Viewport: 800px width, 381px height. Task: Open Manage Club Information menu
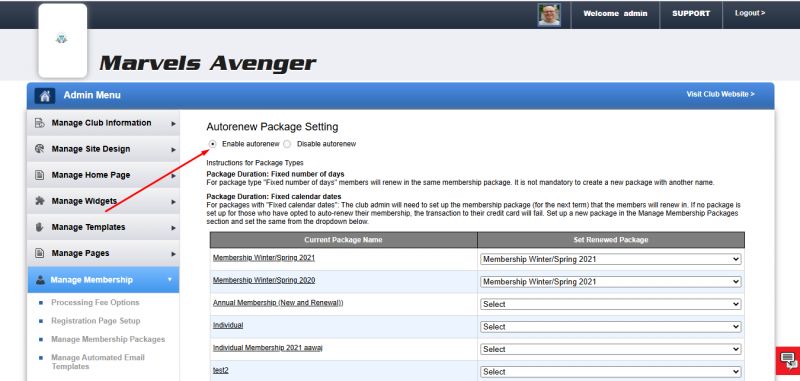point(103,123)
